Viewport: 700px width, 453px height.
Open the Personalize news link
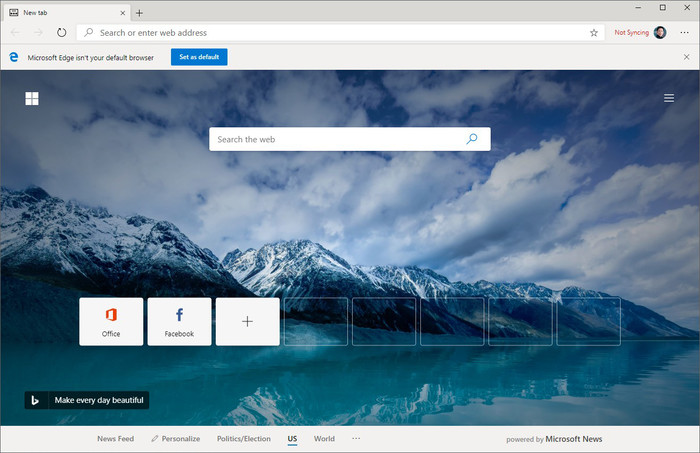176,439
